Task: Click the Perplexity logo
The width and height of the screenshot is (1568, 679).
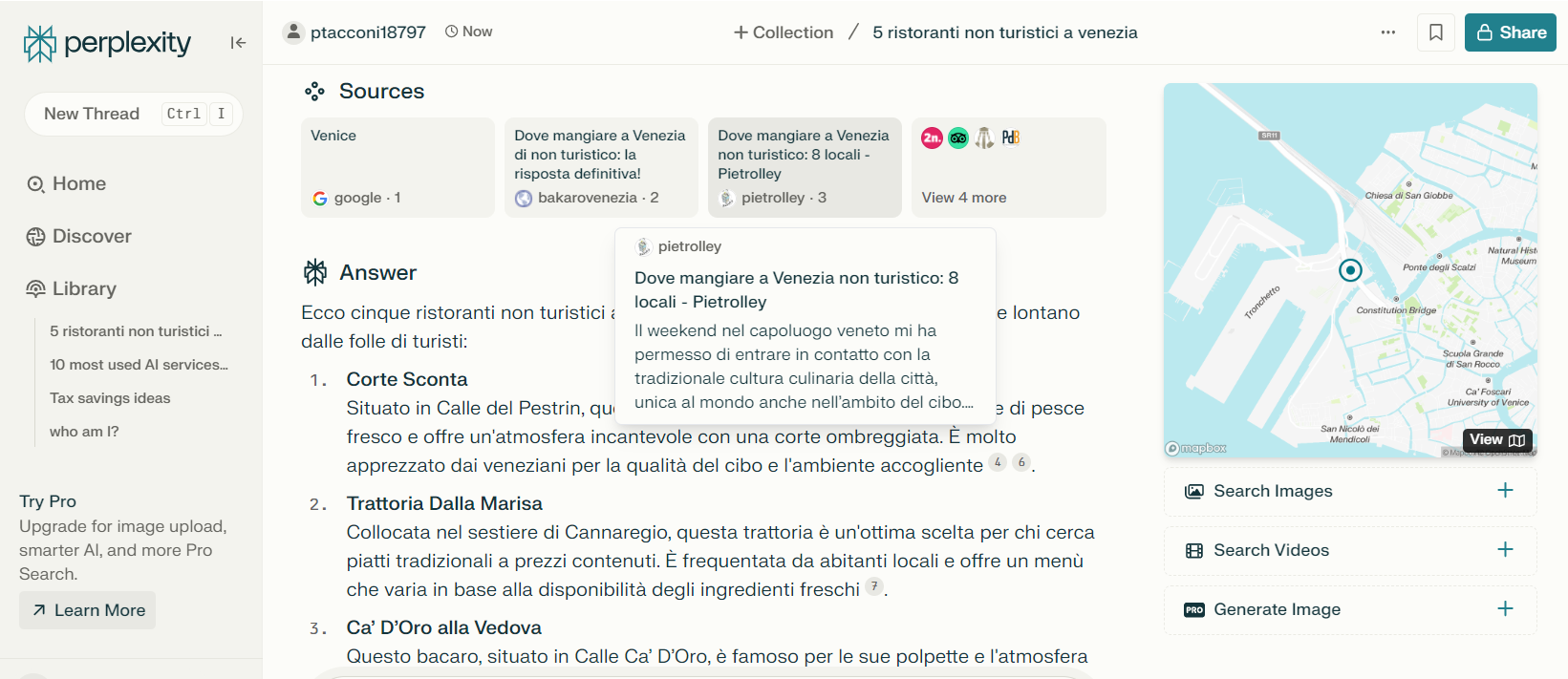Action: point(107,43)
